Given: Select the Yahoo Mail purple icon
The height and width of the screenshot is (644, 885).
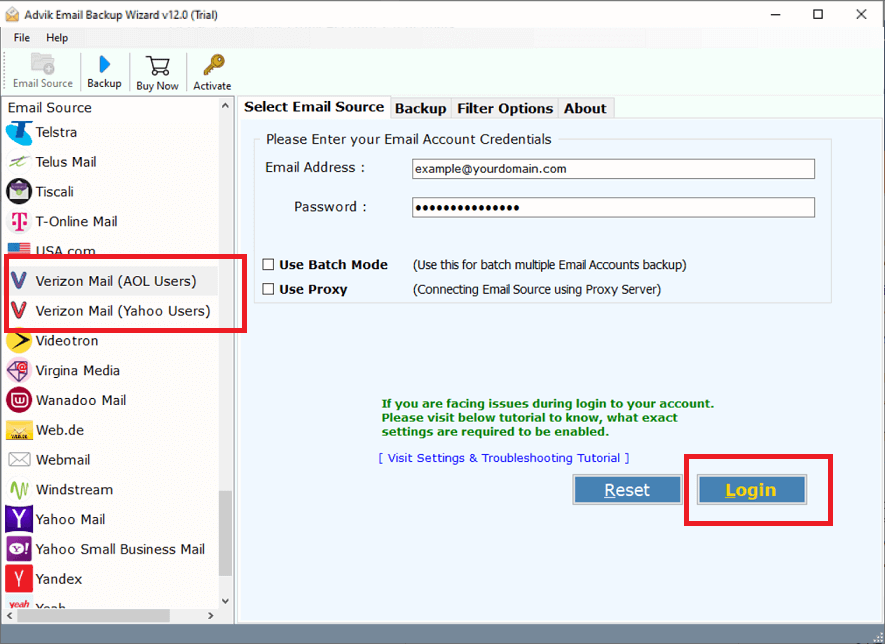Looking at the screenshot, I should point(19,519).
